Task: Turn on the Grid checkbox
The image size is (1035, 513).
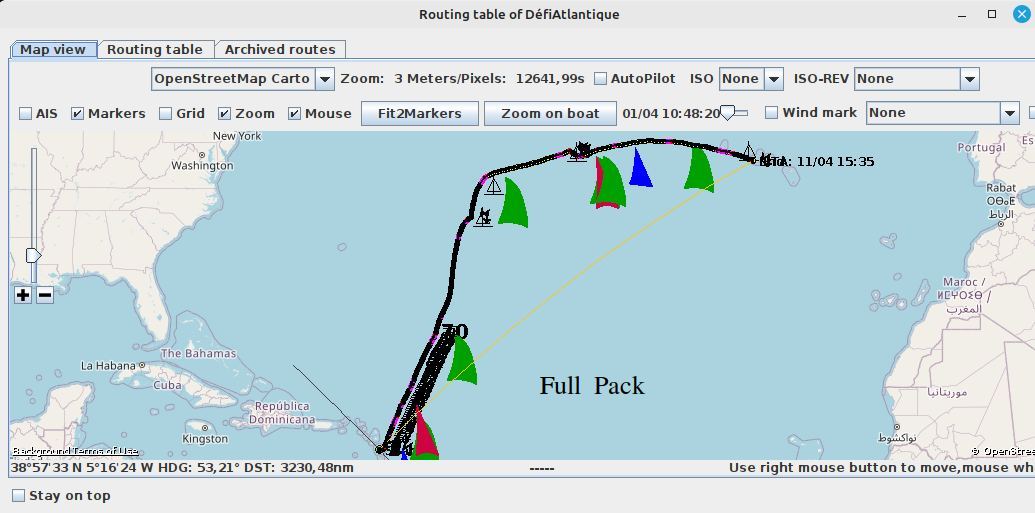Action: [x=166, y=114]
